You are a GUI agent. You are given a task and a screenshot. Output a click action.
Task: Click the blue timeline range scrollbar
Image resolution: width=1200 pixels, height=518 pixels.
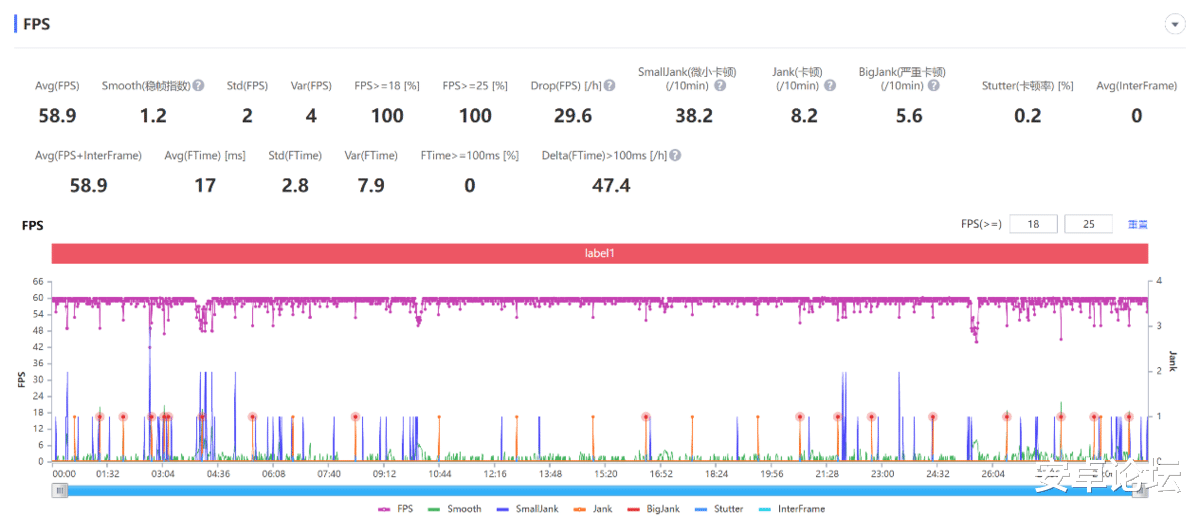click(600, 490)
